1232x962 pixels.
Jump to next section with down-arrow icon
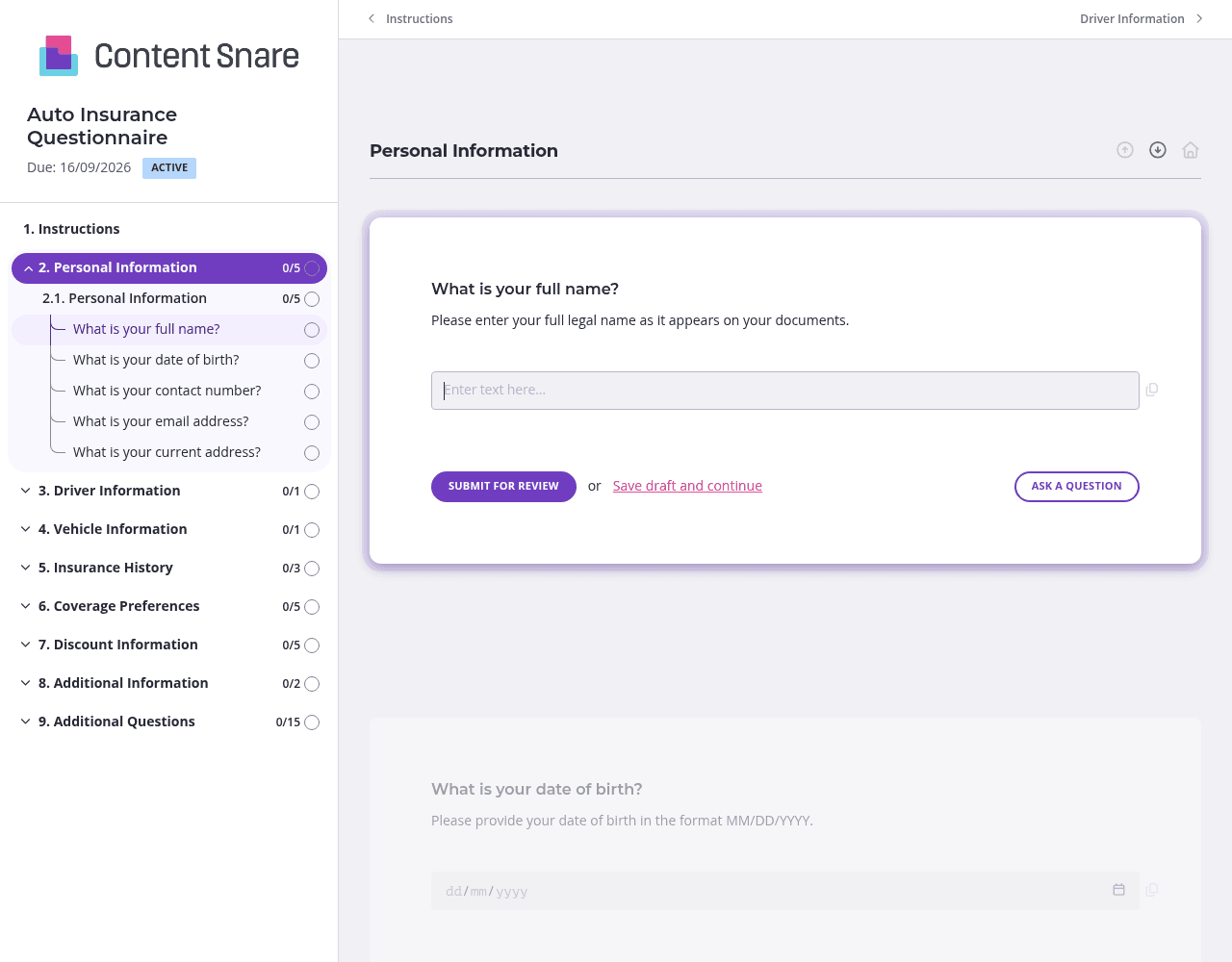1158,150
